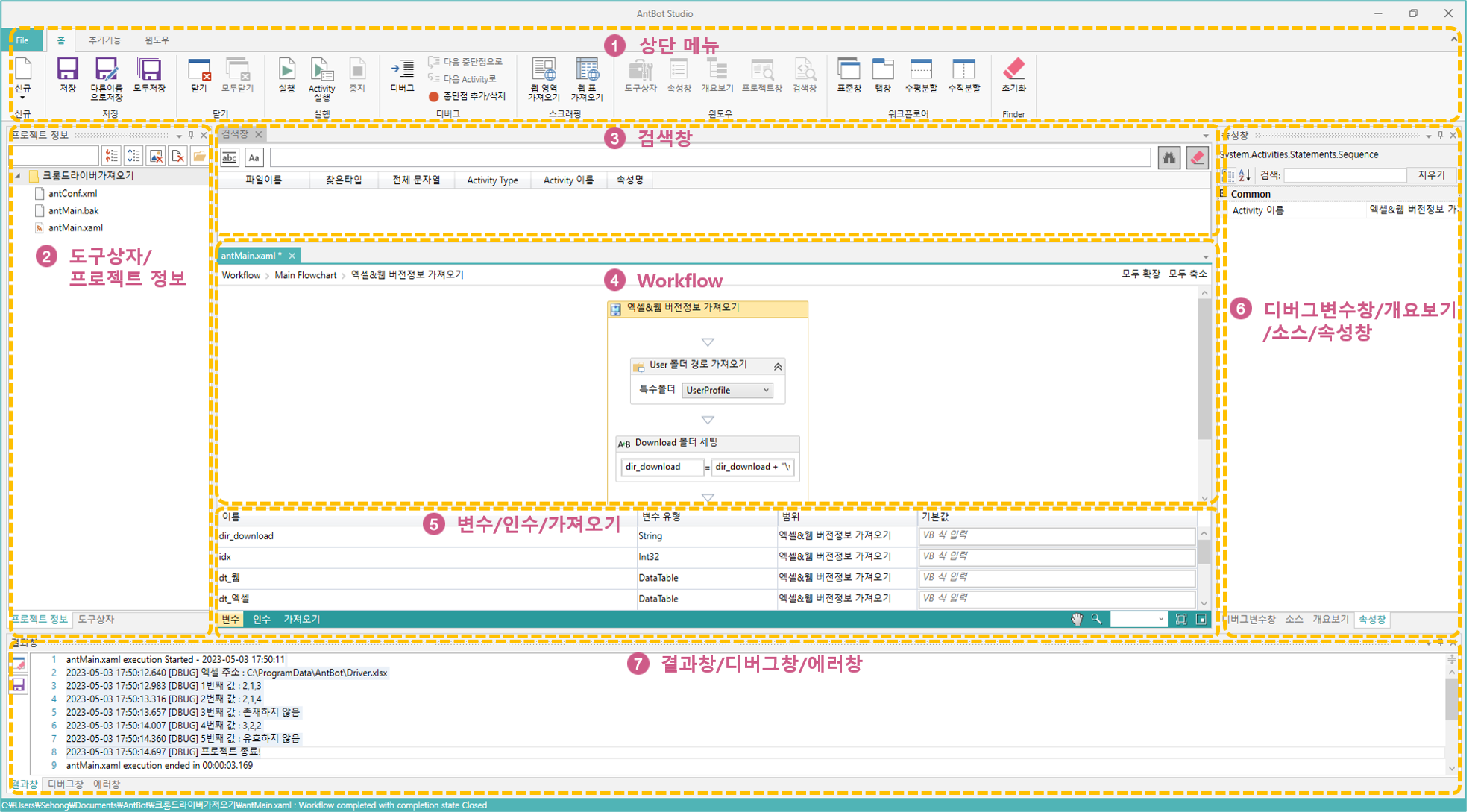Open the 디버그 debug tool
Image resolution: width=1478 pixels, height=812 pixels.
tap(401, 75)
